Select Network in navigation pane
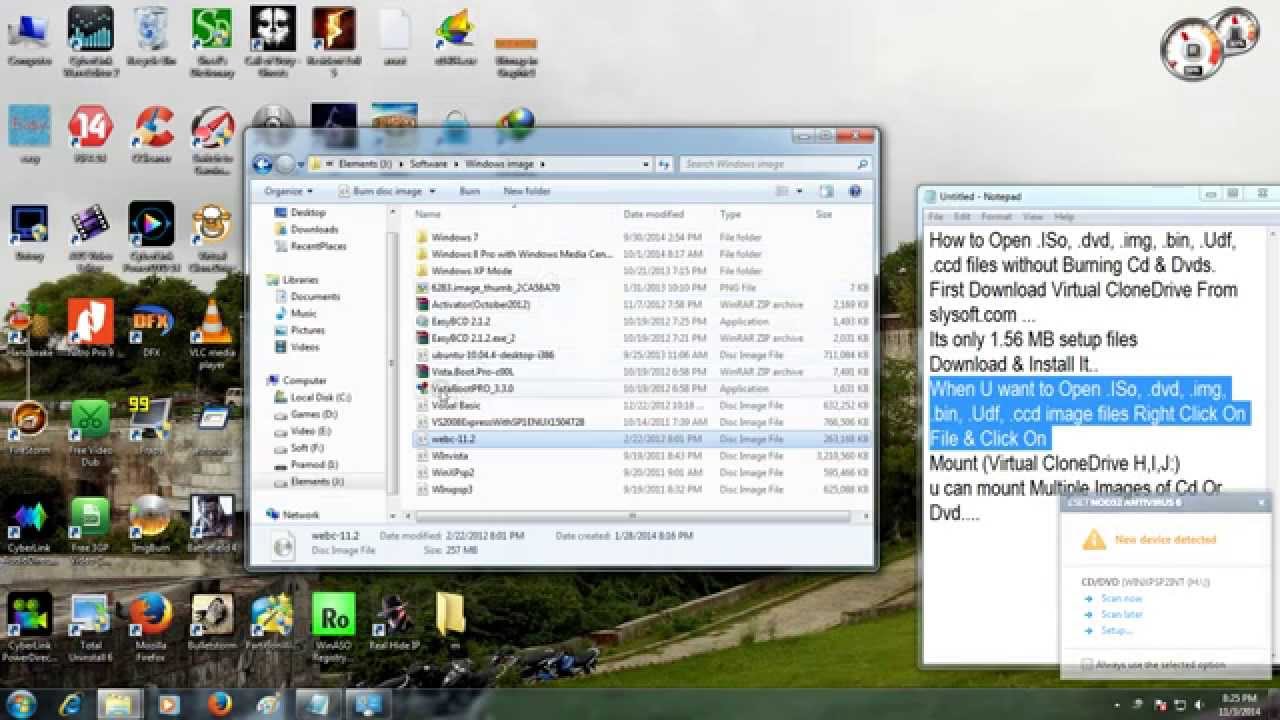 [x=300, y=514]
